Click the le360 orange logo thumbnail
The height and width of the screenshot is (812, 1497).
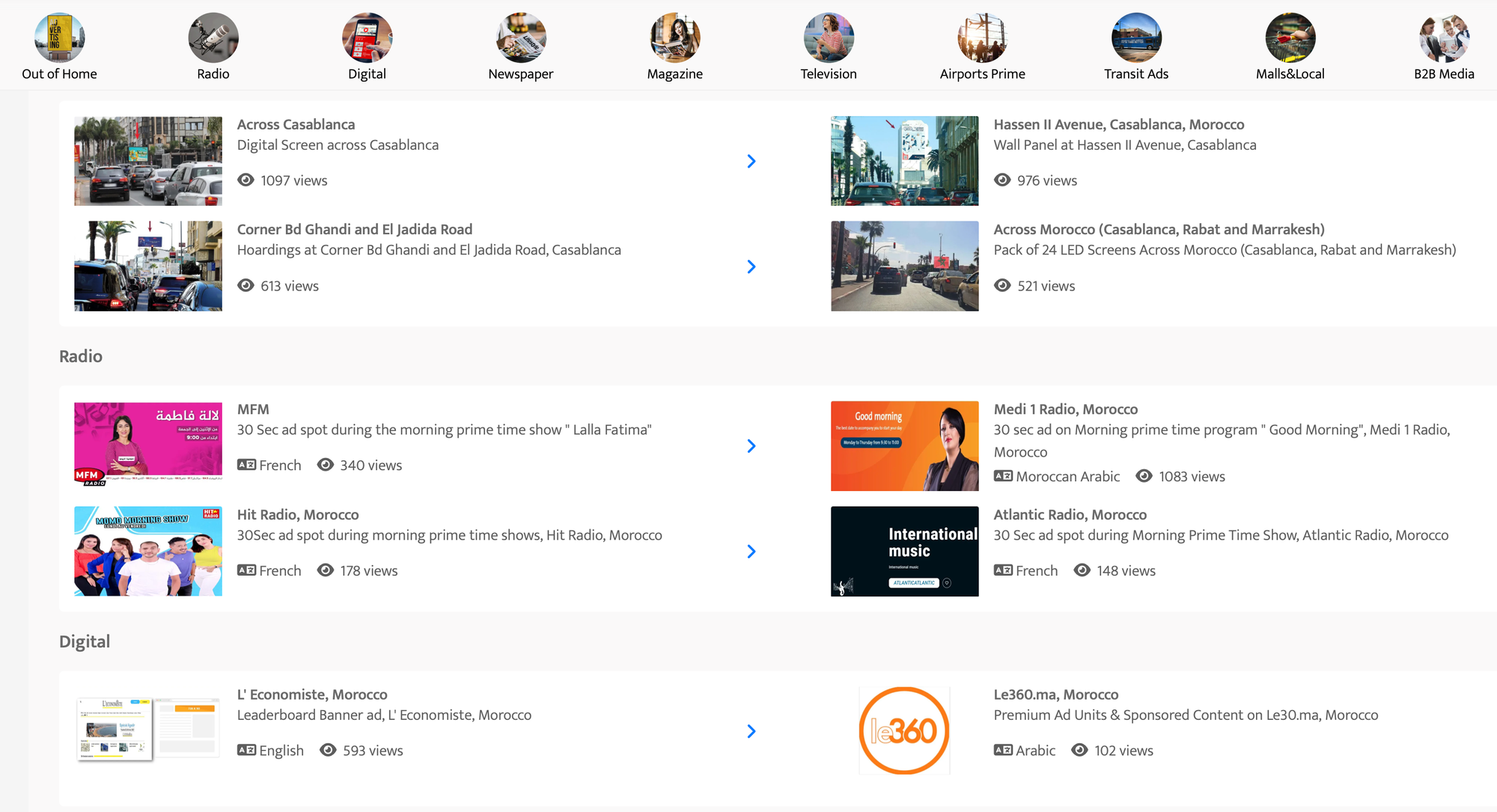[904, 730]
